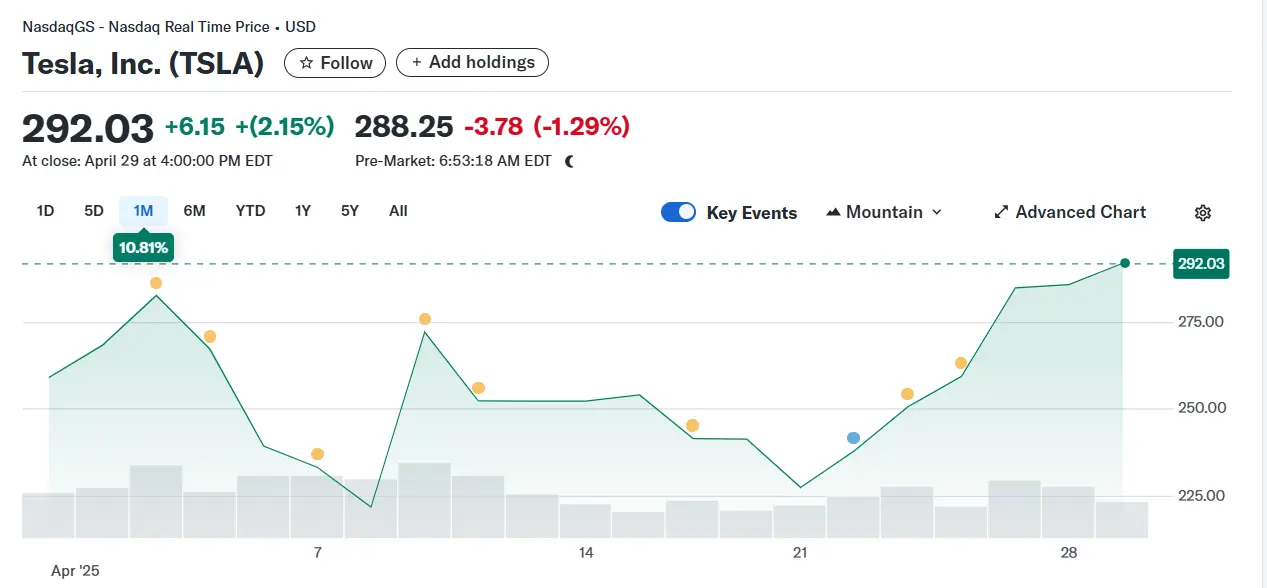
Task: Open chart settings gear icon
Action: (x=1203, y=213)
